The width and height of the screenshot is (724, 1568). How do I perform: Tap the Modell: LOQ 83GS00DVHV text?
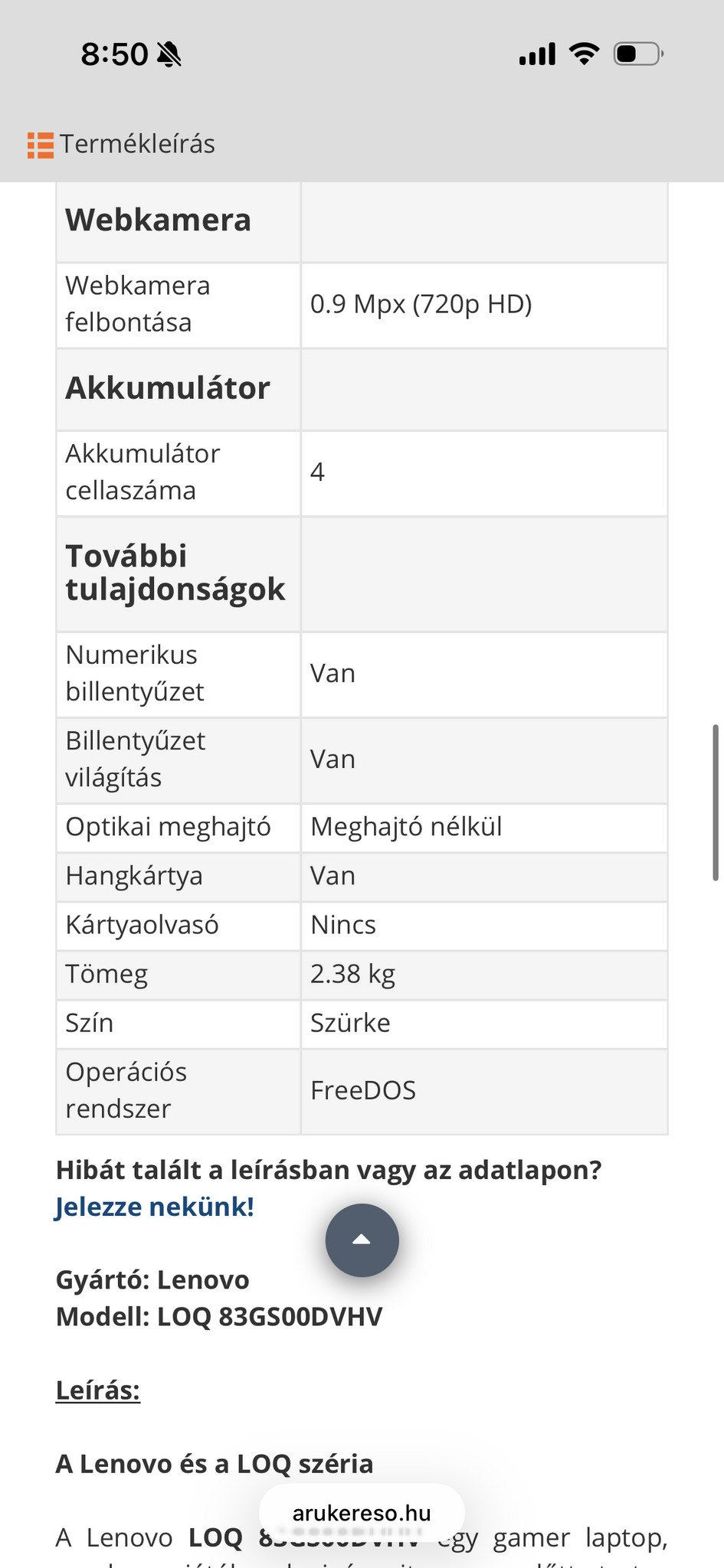219,1317
